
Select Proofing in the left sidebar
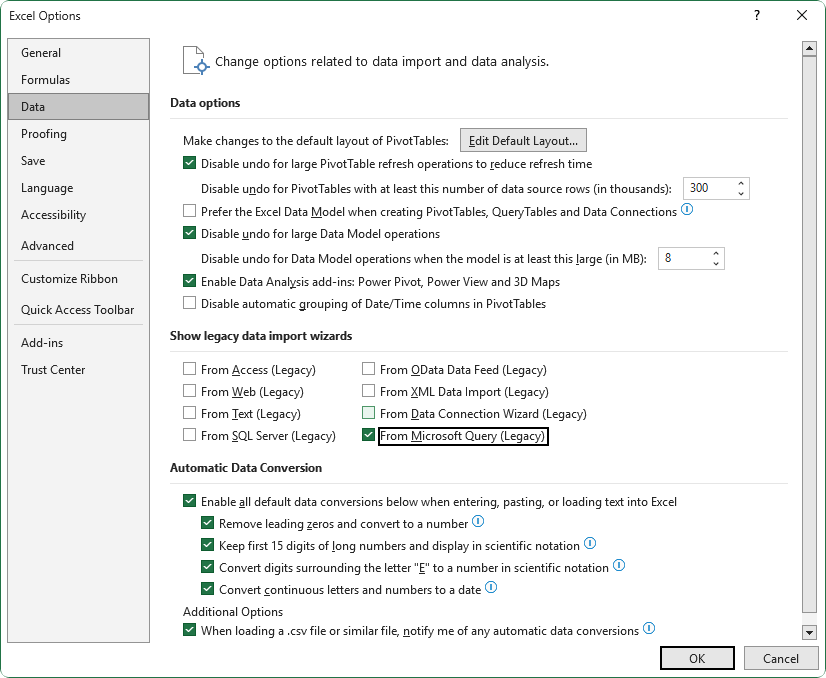point(44,133)
